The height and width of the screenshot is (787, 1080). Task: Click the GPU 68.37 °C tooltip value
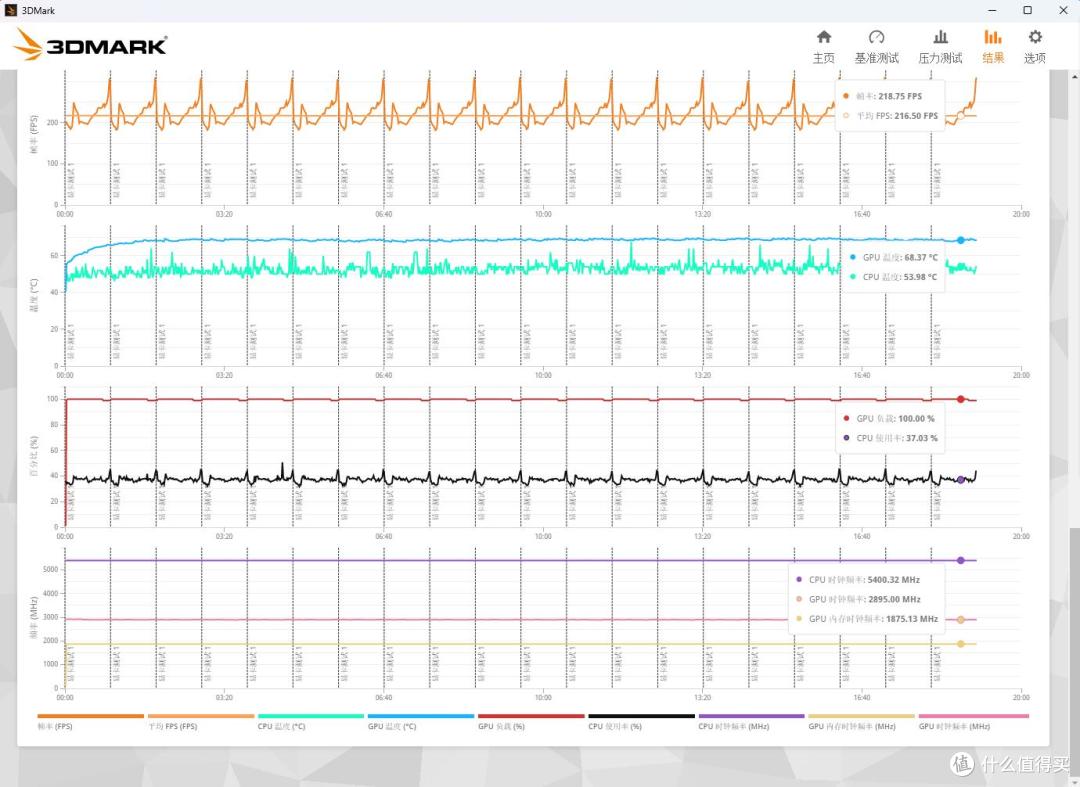921,258
